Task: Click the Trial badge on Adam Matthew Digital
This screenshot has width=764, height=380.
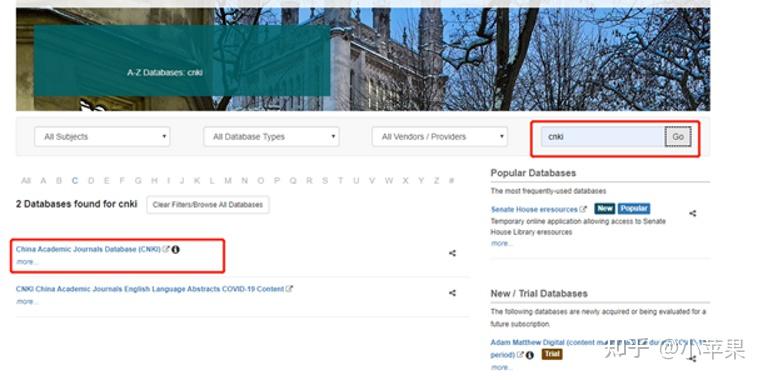Action: pos(552,354)
